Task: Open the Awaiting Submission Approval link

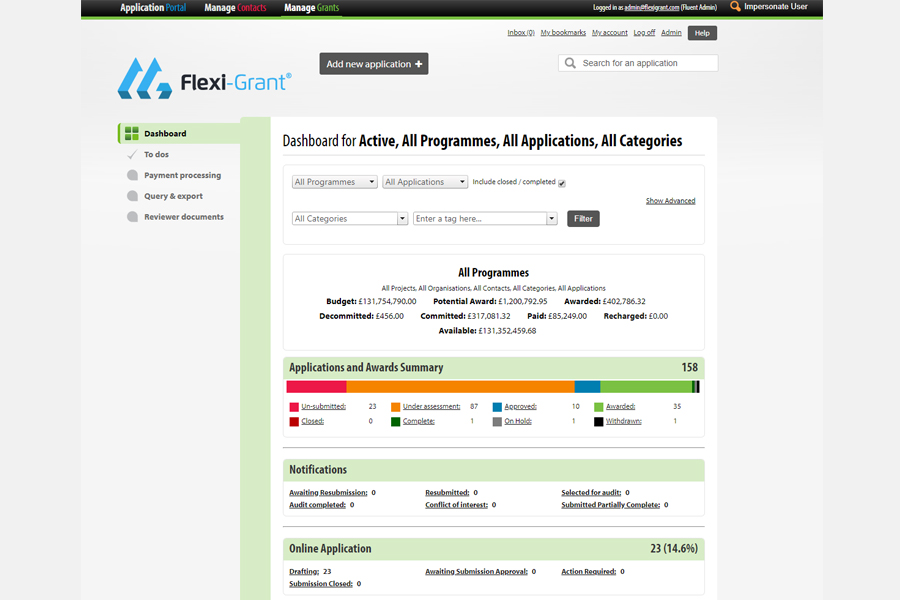Action: pyautogui.click(x=476, y=572)
